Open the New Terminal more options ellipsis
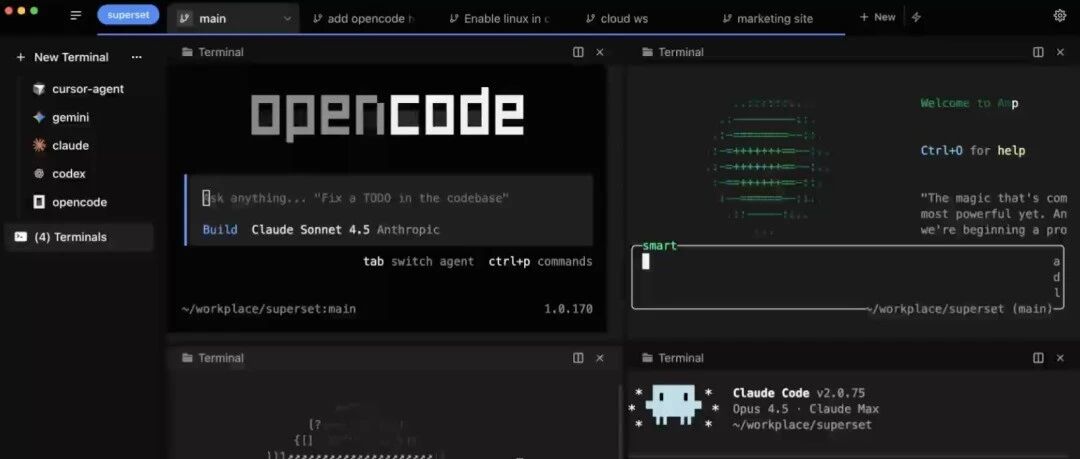 (136, 57)
